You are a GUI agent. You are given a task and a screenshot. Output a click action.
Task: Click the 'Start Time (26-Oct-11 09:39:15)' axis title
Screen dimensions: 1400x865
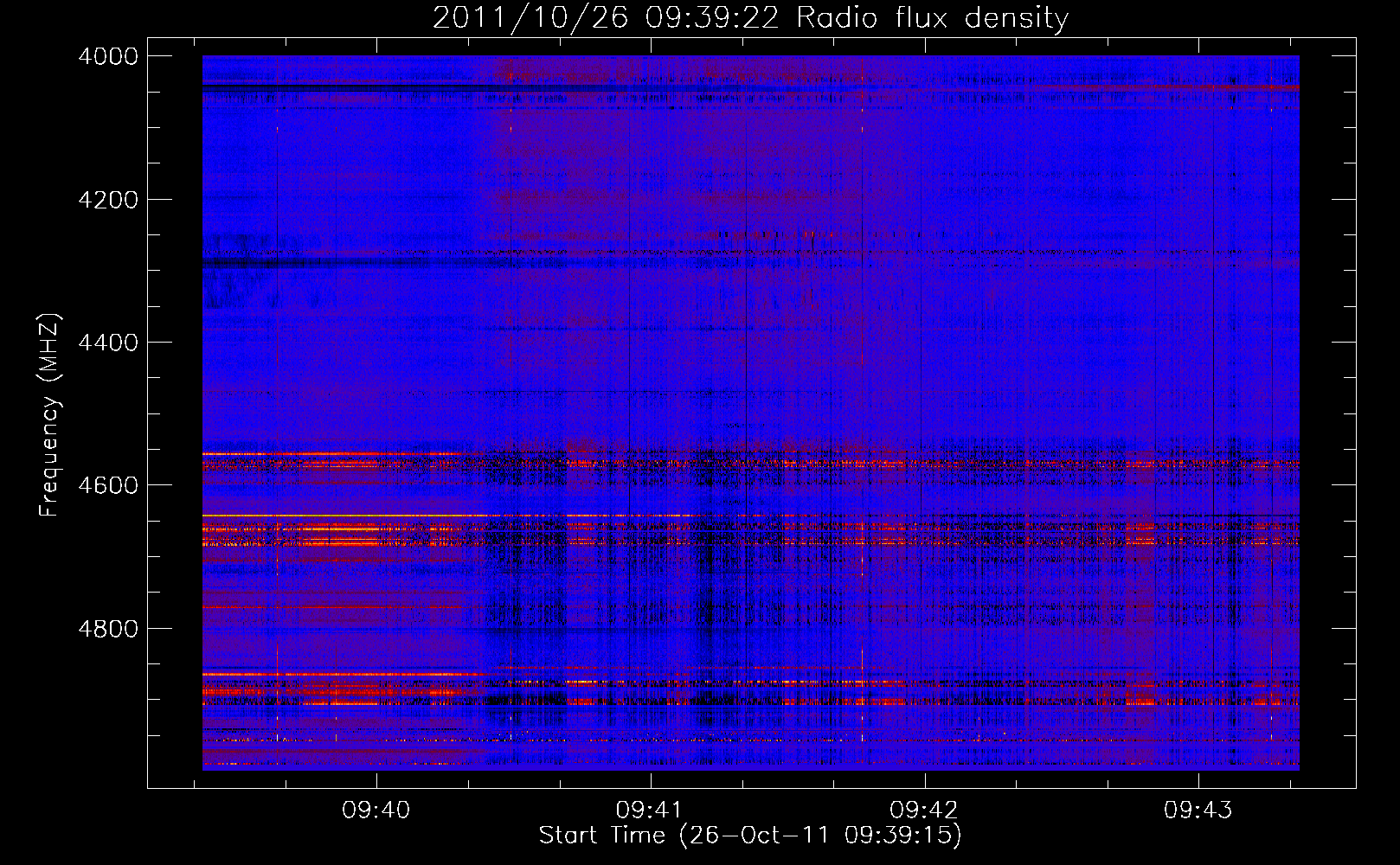pyautogui.click(x=750, y=836)
